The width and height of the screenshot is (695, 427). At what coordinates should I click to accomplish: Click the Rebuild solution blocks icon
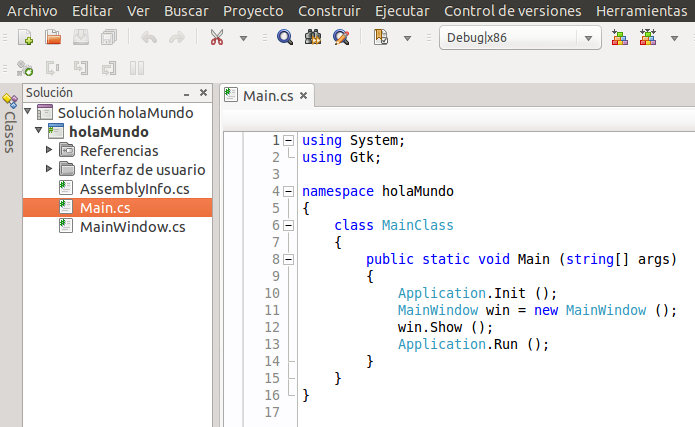(x=648, y=38)
